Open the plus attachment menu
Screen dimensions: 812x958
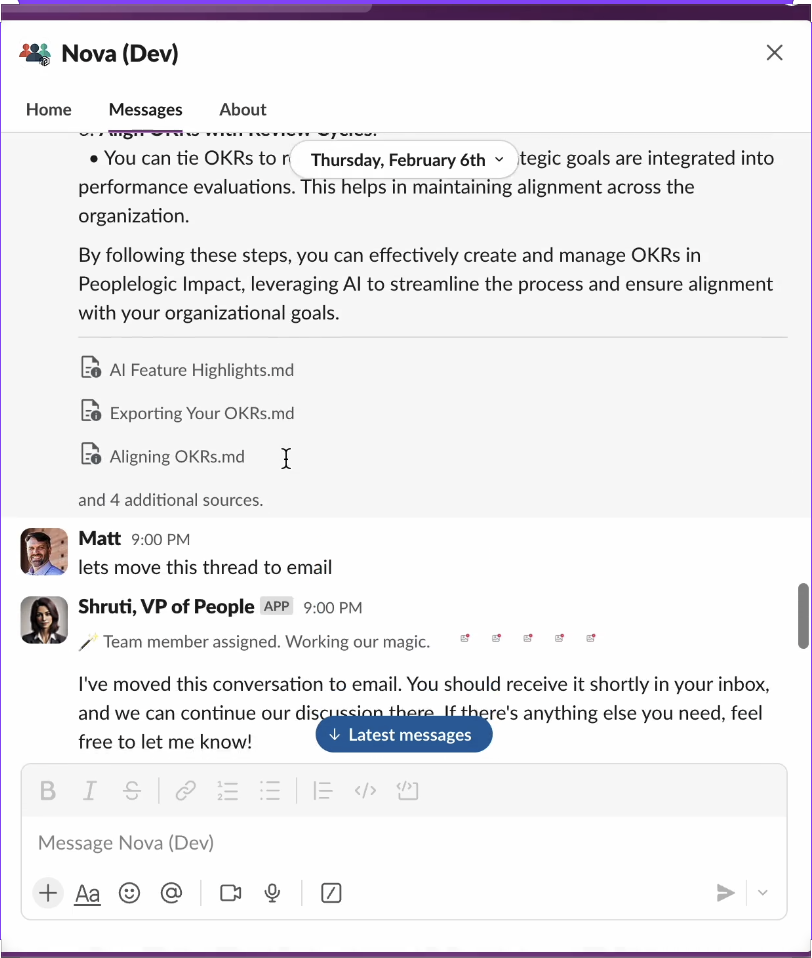pyautogui.click(x=48, y=893)
